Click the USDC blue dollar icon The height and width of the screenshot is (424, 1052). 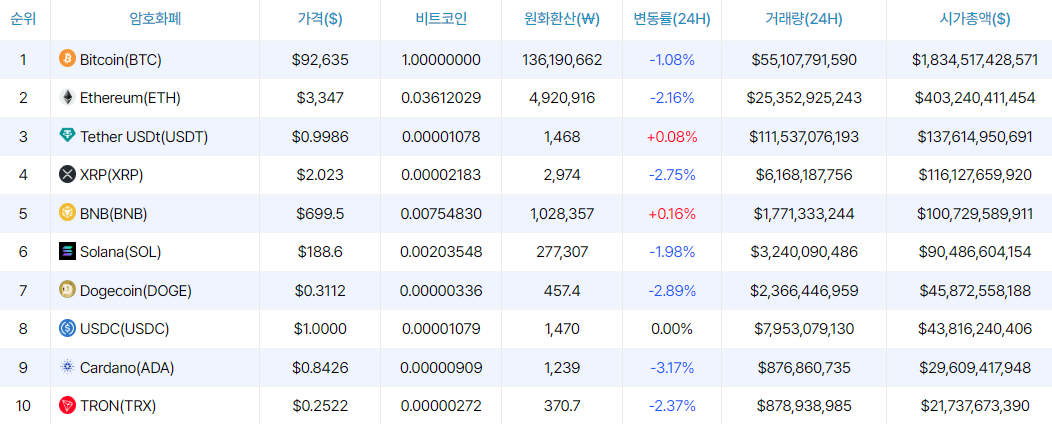coord(67,329)
